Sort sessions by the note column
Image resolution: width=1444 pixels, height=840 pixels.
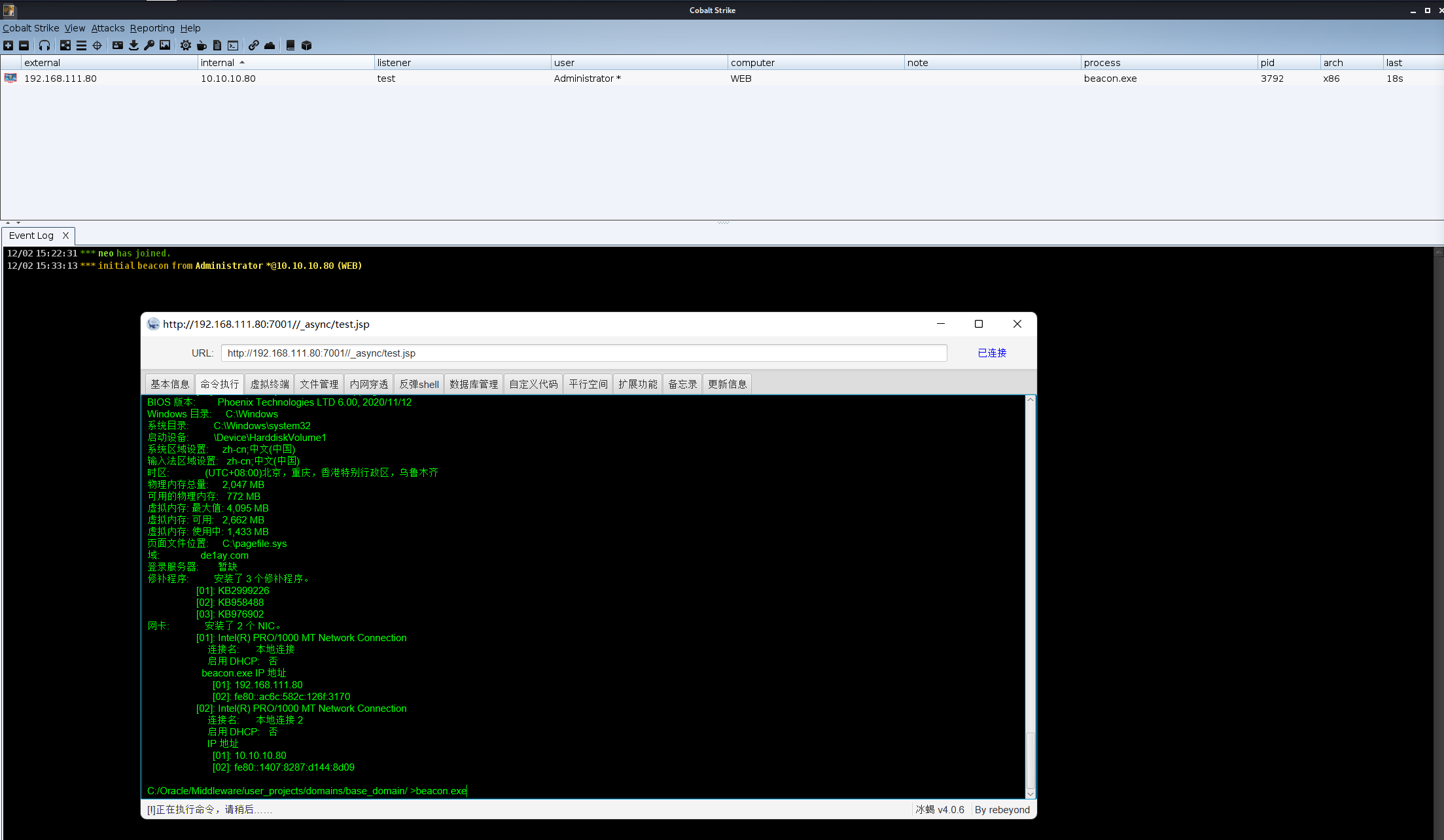pyautogui.click(x=993, y=63)
